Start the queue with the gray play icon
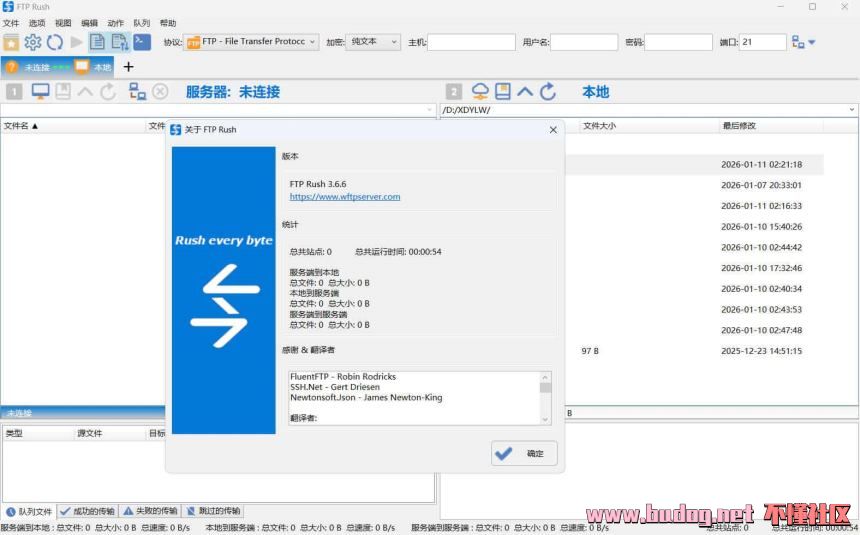Viewport: 860px width, 535px height. 76,42
